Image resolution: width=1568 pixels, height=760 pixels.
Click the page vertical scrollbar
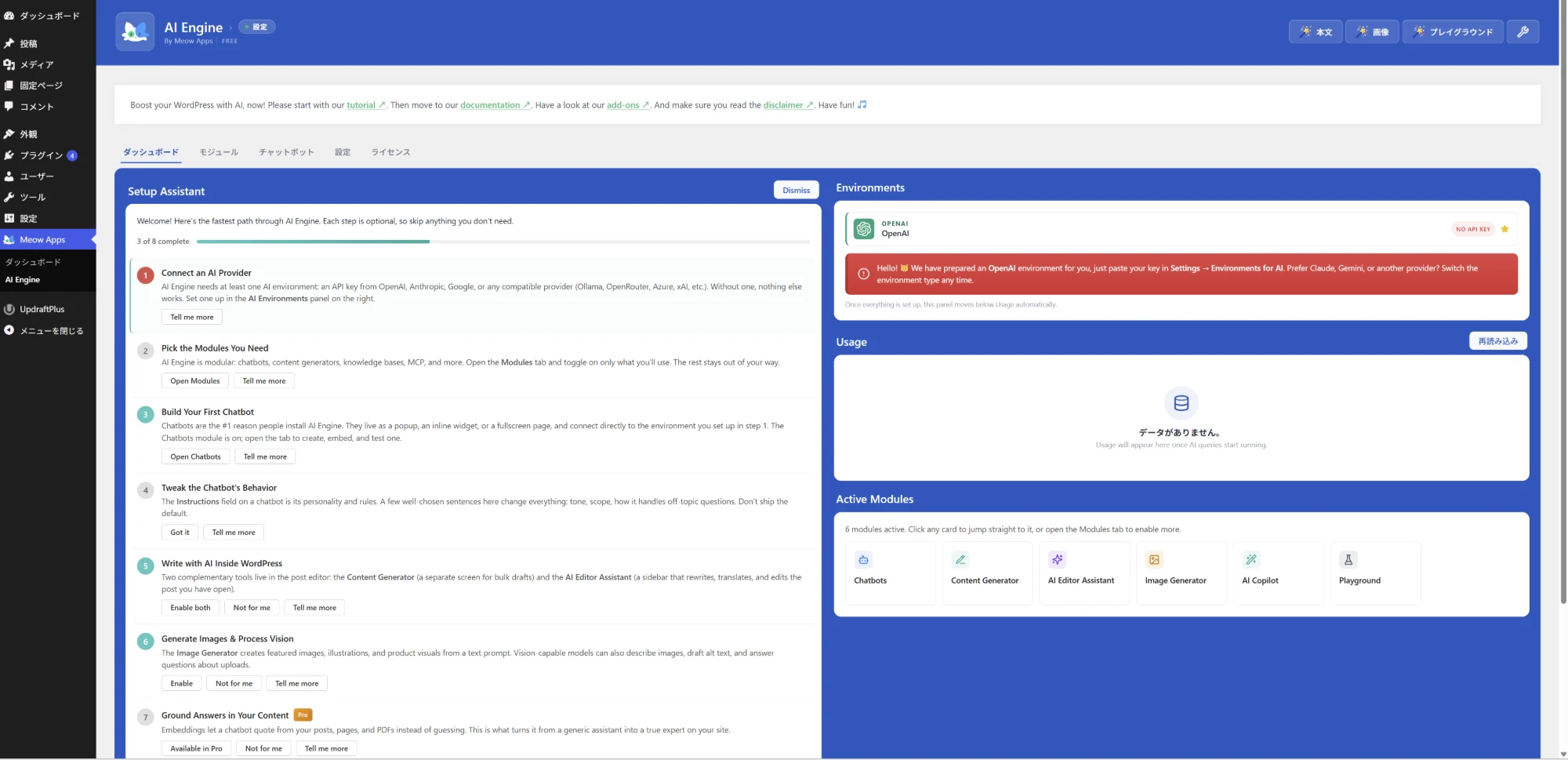pos(1563,302)
